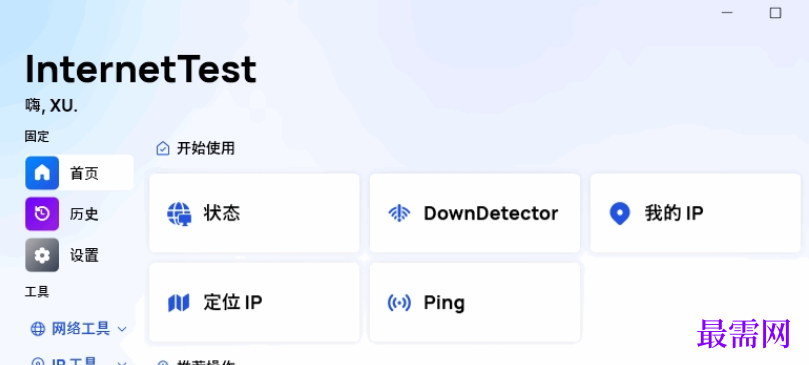Expand the IP 工具 section chevron

pos(122,362)
